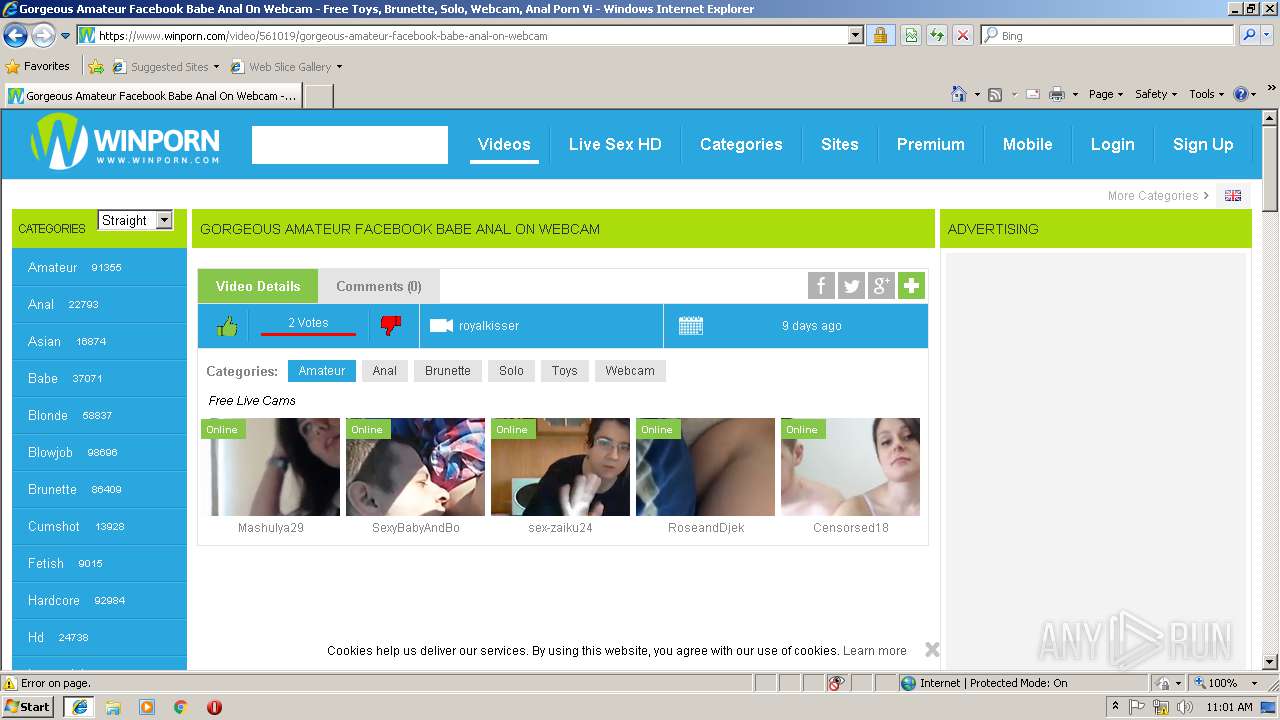Click the Sign Up link

(1203, 144)
